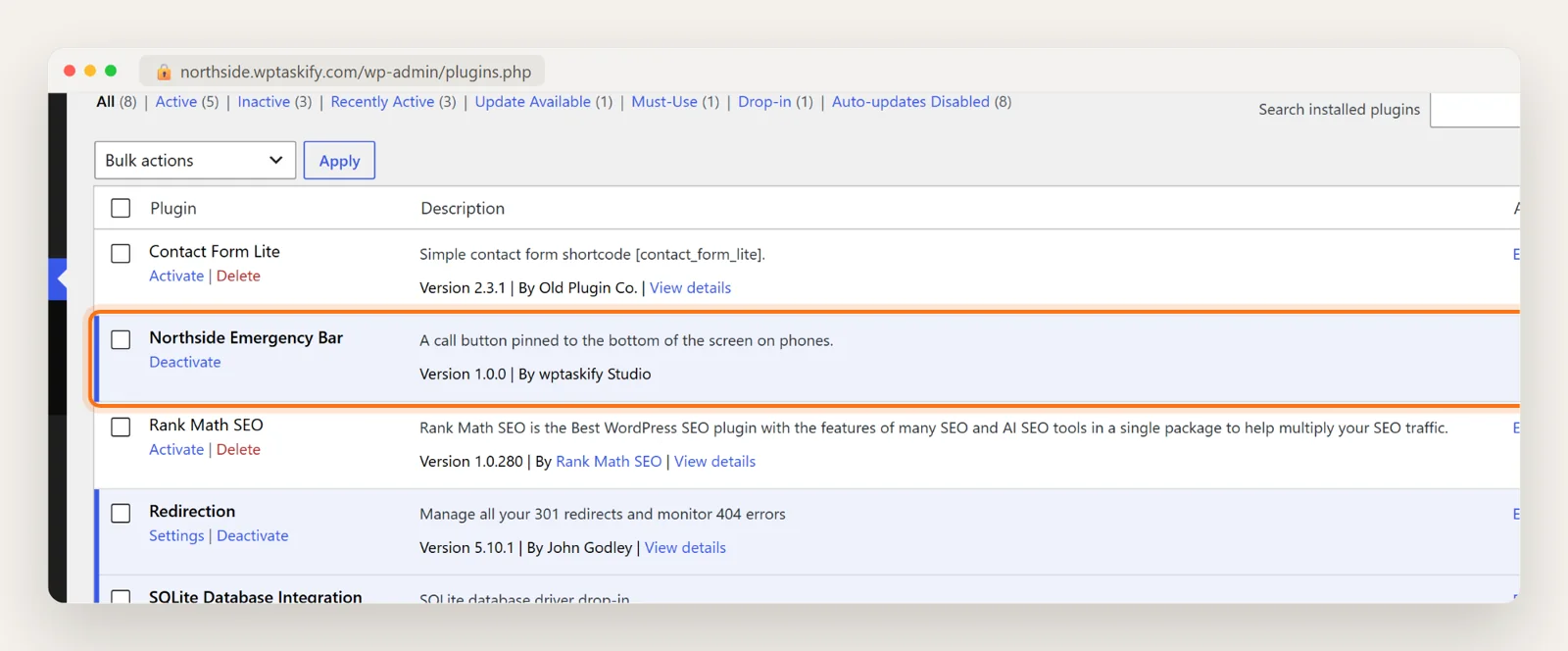Delete Contact Form Lite plugin
Viewport: 1568px width, 651px height.
238,275
